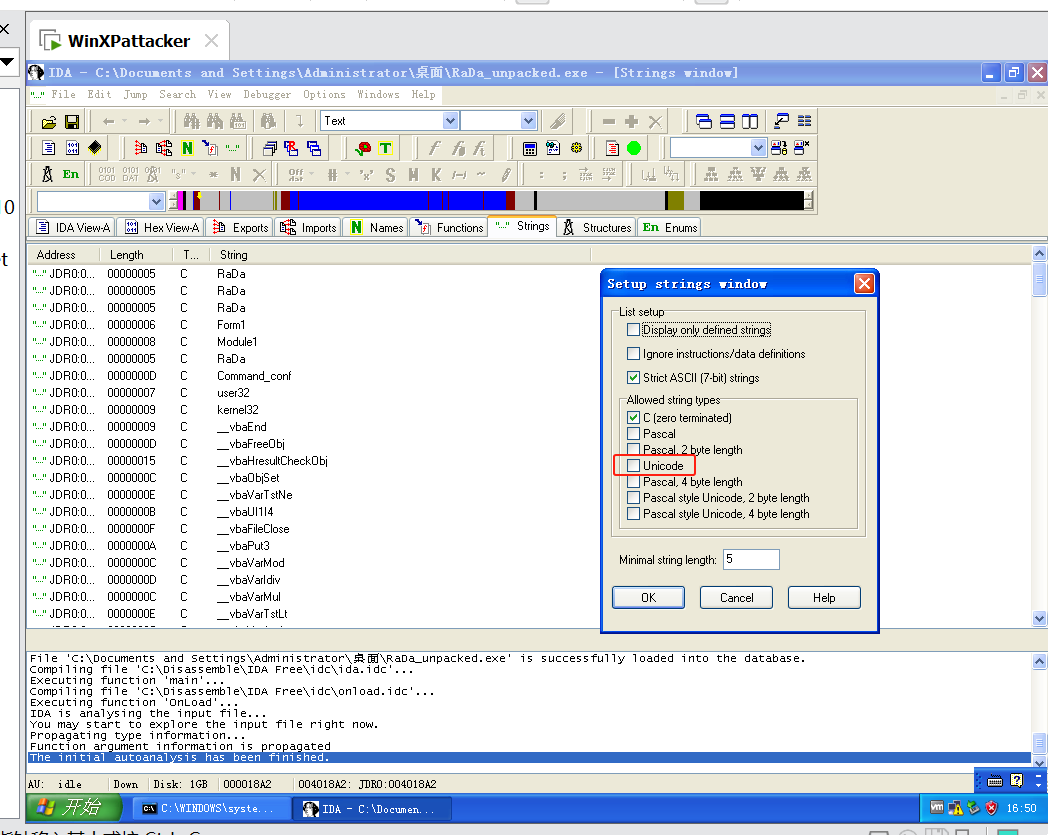Check Ignore instructions/data definitions option
Screen dimensions: 1048x835
(634, 354)
